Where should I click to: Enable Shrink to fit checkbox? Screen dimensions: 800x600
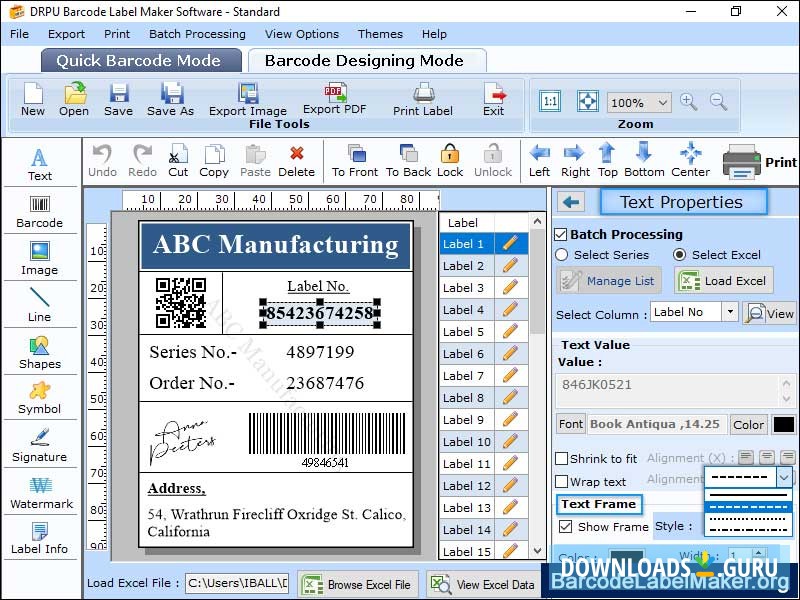tap(561, 458)
